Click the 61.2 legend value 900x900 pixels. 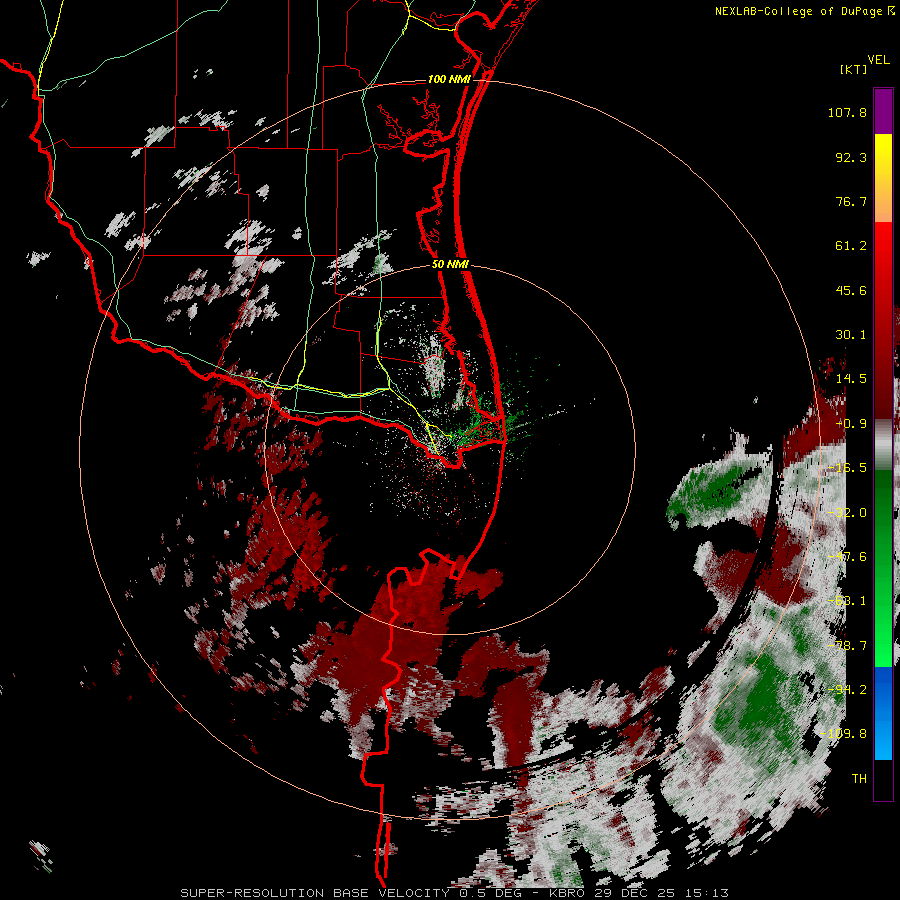(x=851, y=246)
